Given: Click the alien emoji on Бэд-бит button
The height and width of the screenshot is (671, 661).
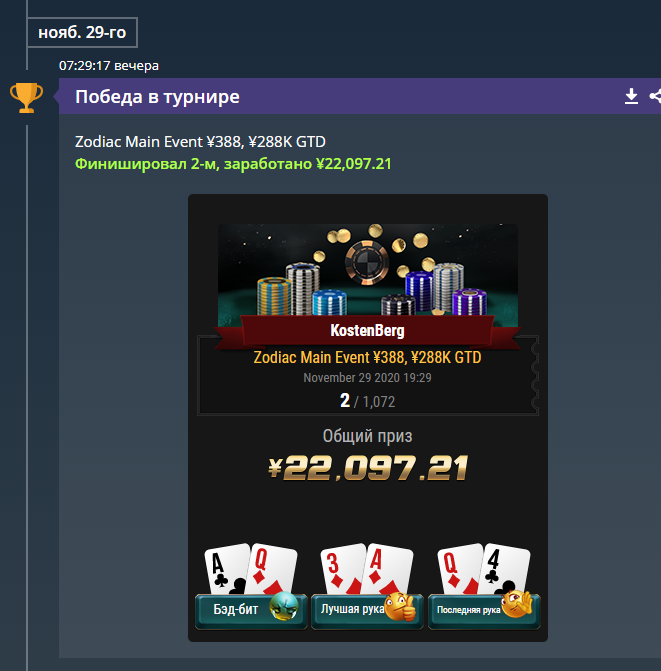Looking at the screenshot, I should [284, 606].
